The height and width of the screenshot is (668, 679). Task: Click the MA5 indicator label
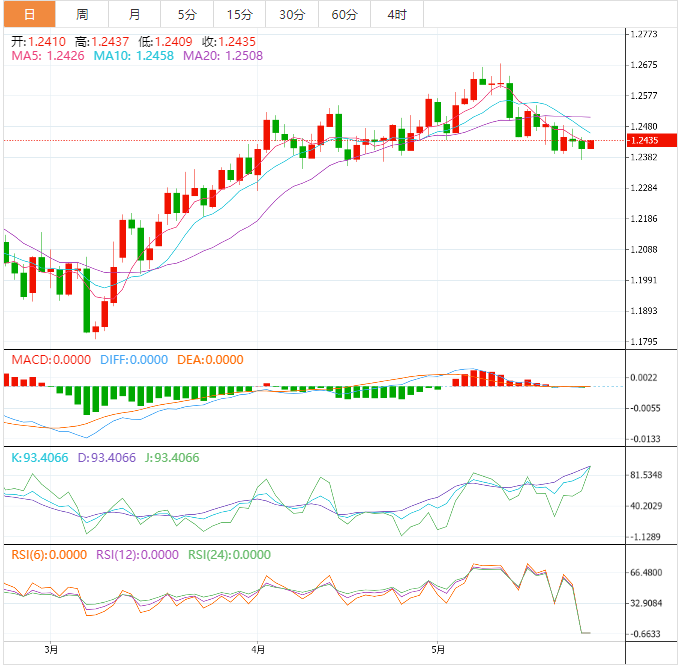pyautogui.click(x=48, y=57)
